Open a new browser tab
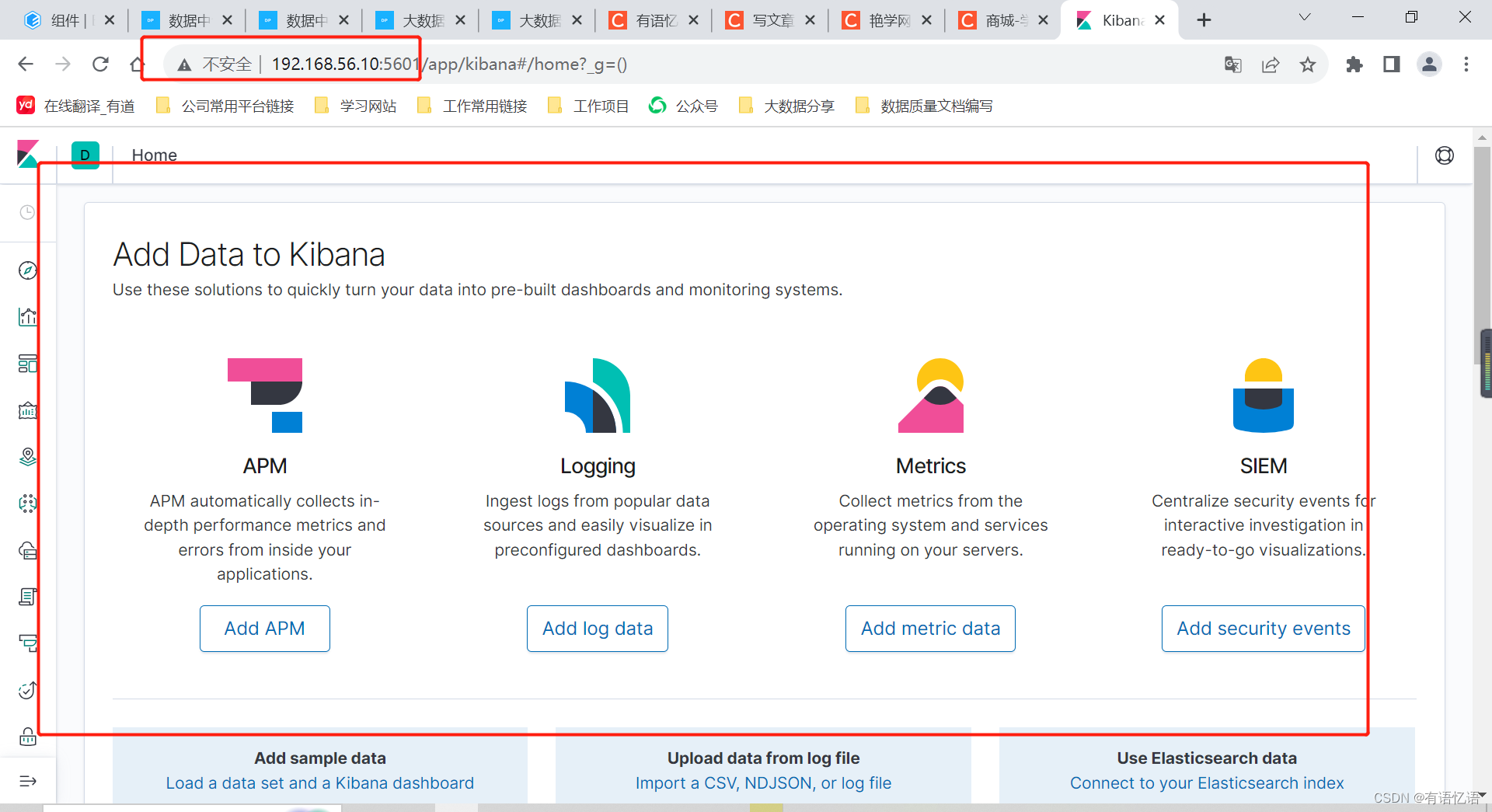 click(x=1204, y=20)
